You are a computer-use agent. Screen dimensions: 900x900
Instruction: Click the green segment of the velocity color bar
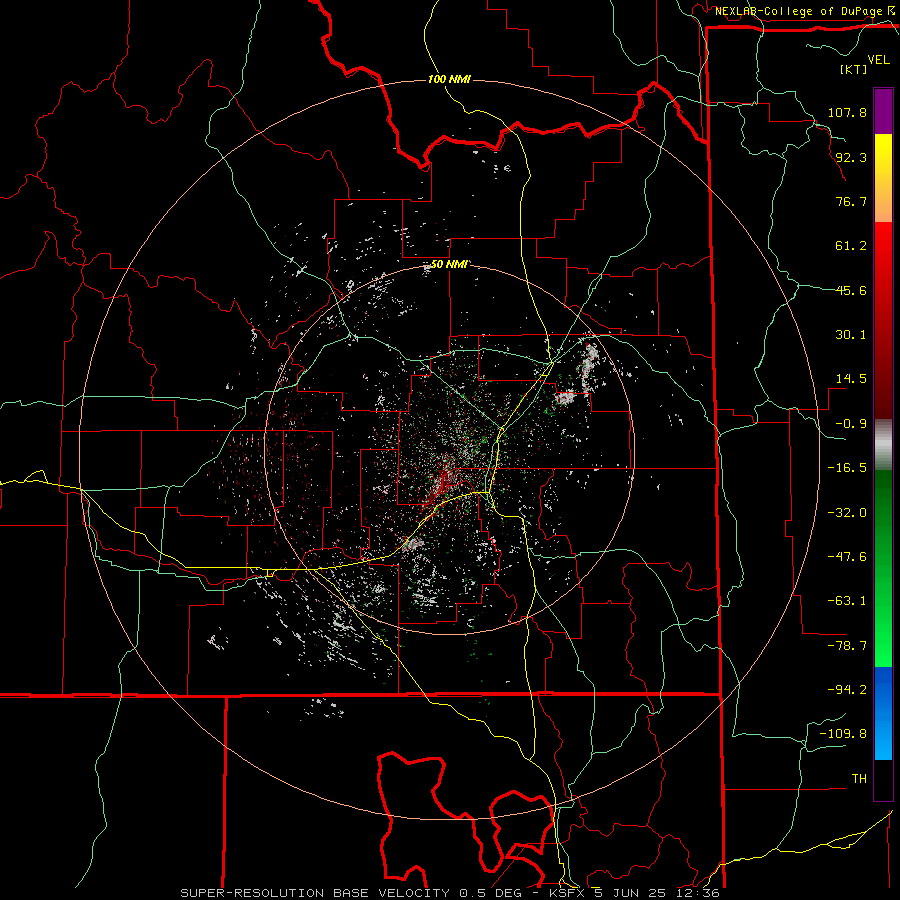(x=883, y=568)
